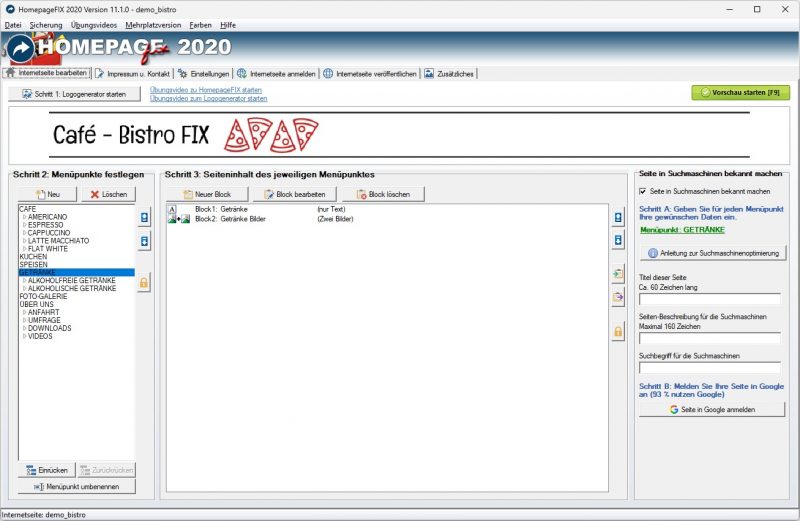This screenshot has height=521, width=800.
Task: Click the lock icon beside the menu list
Action: click(x=144, y=283)
